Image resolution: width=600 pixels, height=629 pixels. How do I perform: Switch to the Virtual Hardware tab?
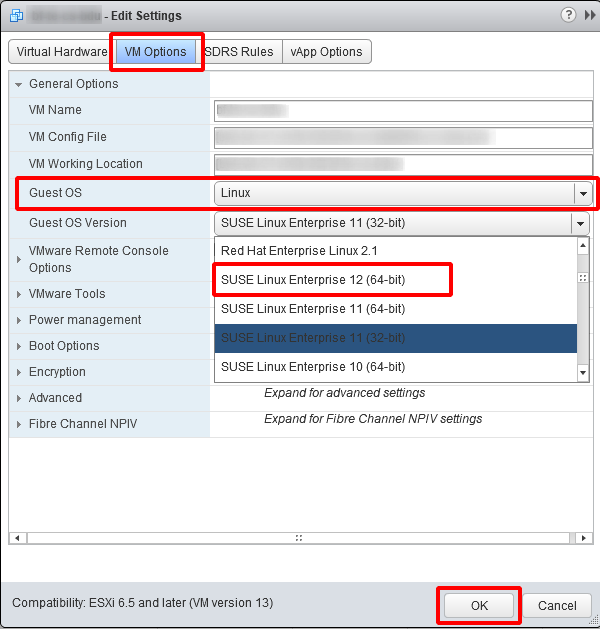tap(62, 52)
